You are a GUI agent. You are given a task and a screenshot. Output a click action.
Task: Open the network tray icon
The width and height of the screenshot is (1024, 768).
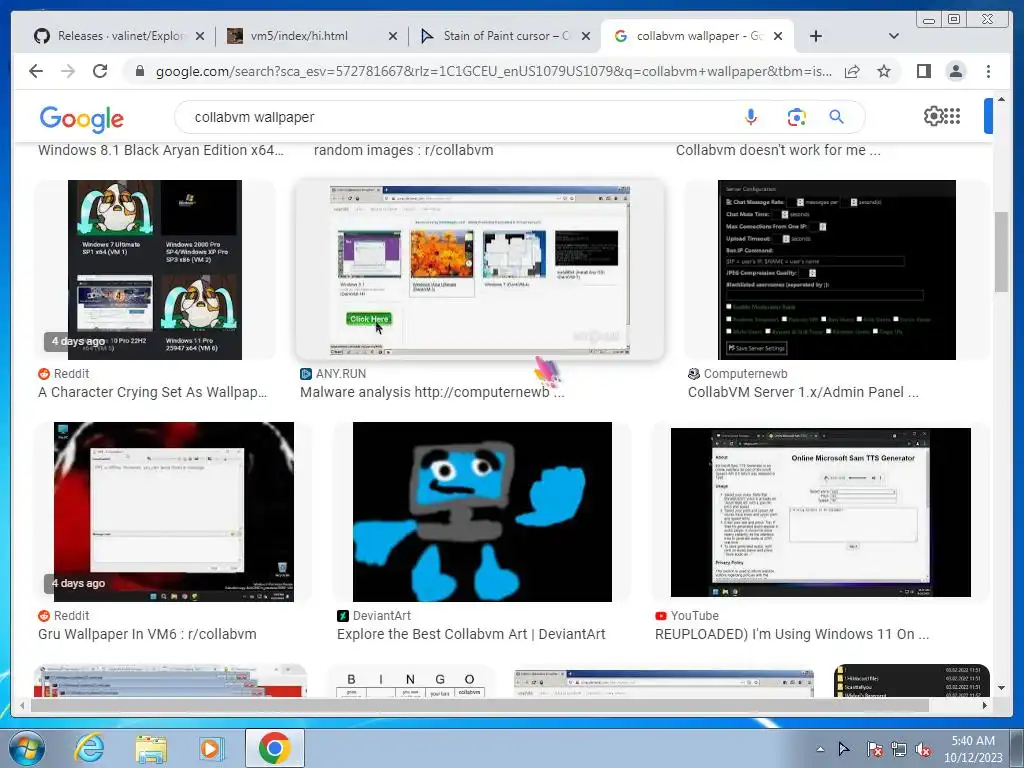click(x=899, y=749)
